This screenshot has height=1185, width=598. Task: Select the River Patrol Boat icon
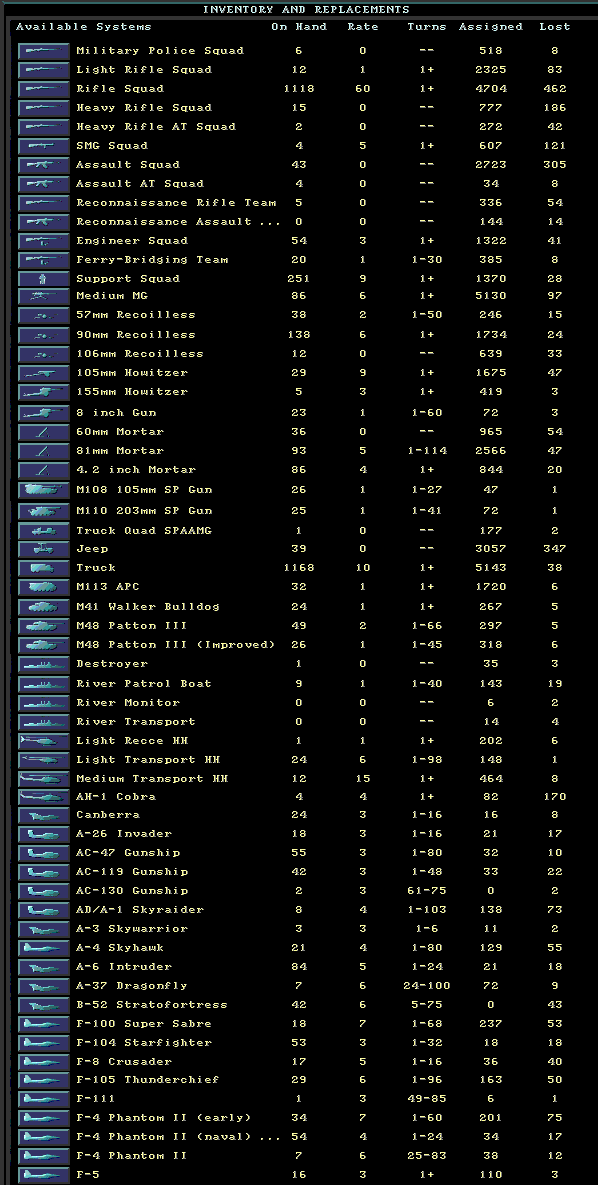44,683
